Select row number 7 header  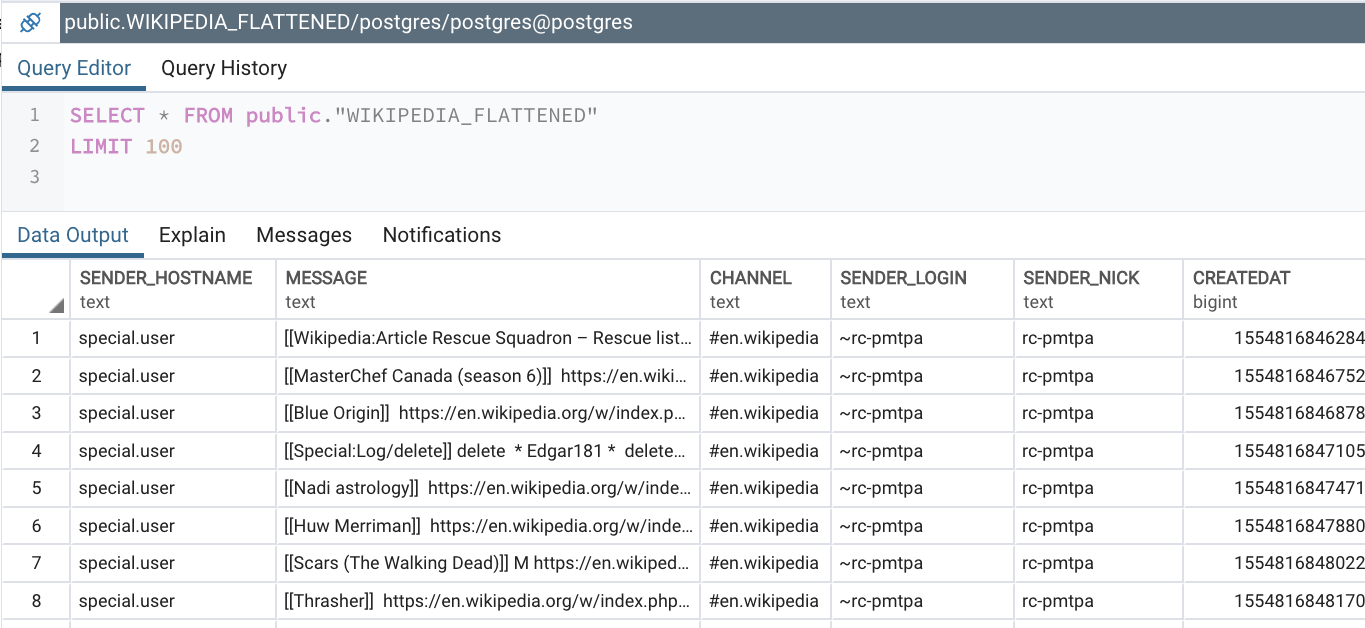pyautogui.click(x=36, y=563)
